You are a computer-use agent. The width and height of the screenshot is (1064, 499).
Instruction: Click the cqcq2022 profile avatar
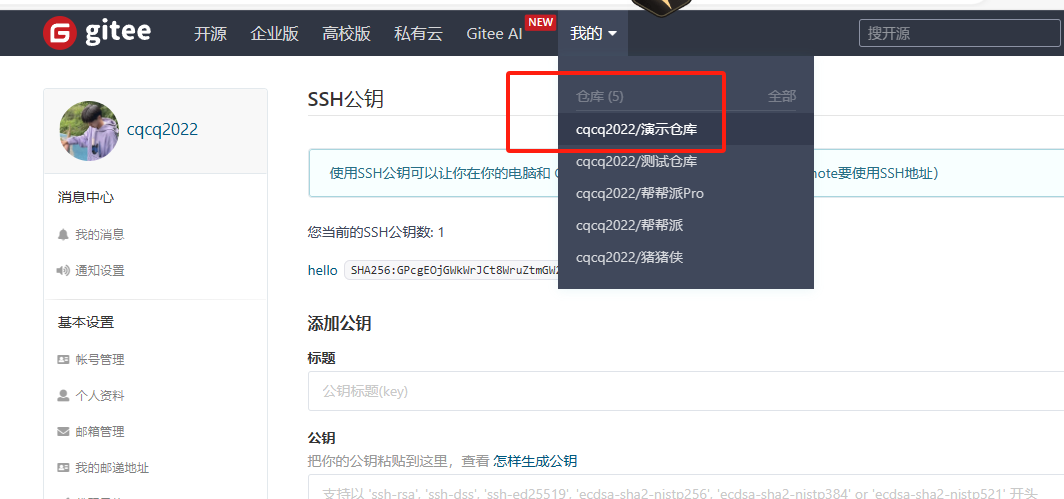point(89,130)
